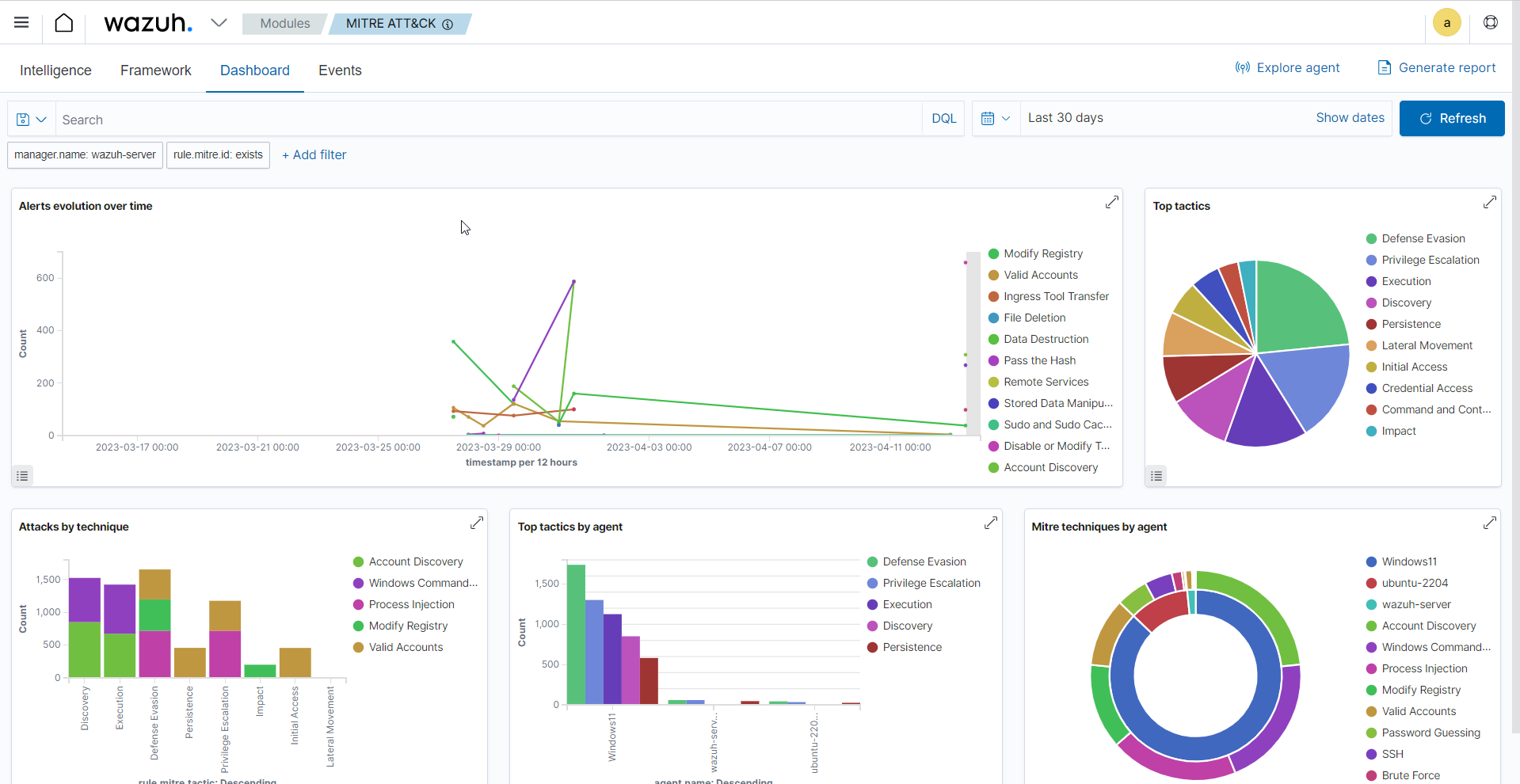This screenshot has width=1520, height=784.
Task: Click the user avatar 'a'
Action: [1446, 23]
